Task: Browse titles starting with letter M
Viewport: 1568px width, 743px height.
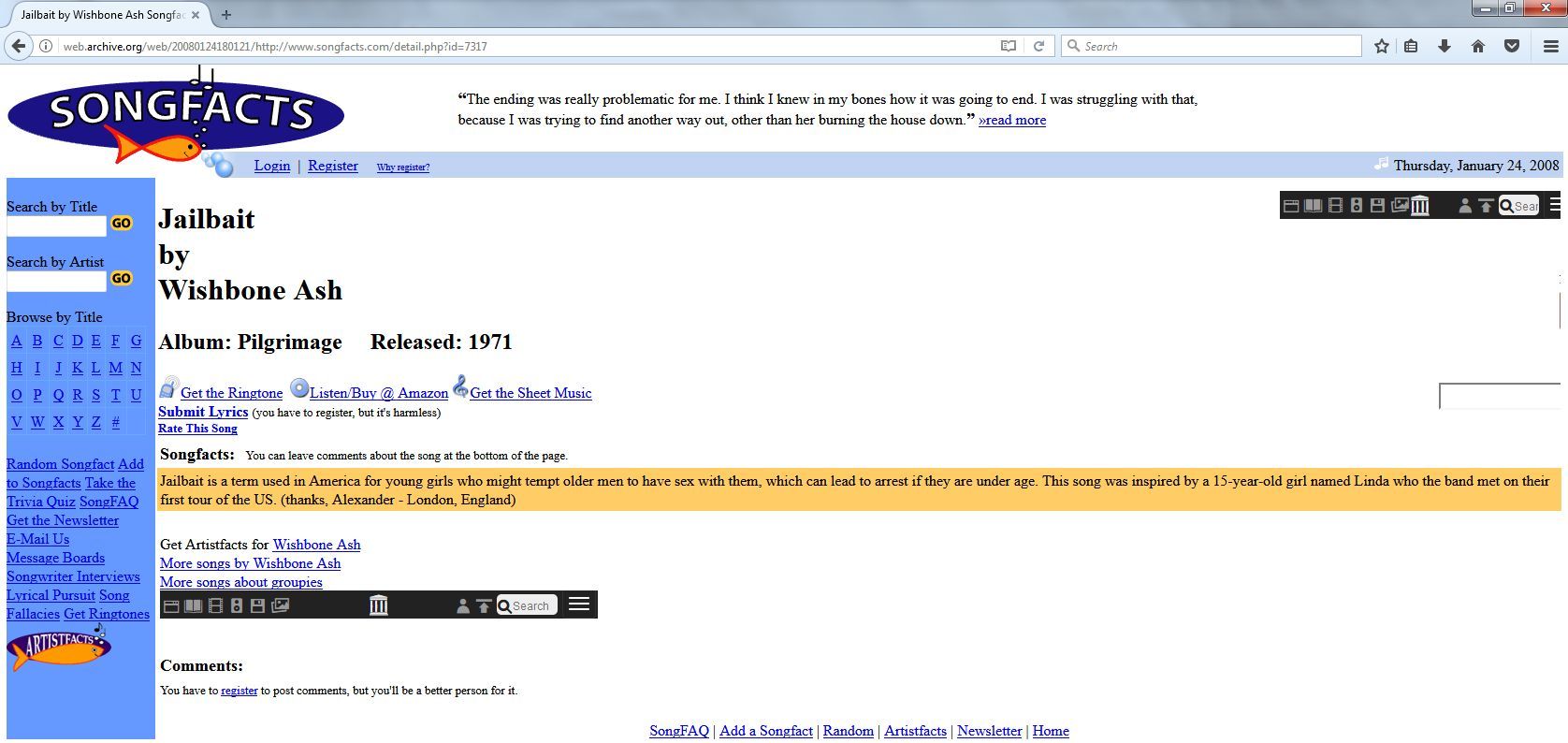Action: coord(115,368)
